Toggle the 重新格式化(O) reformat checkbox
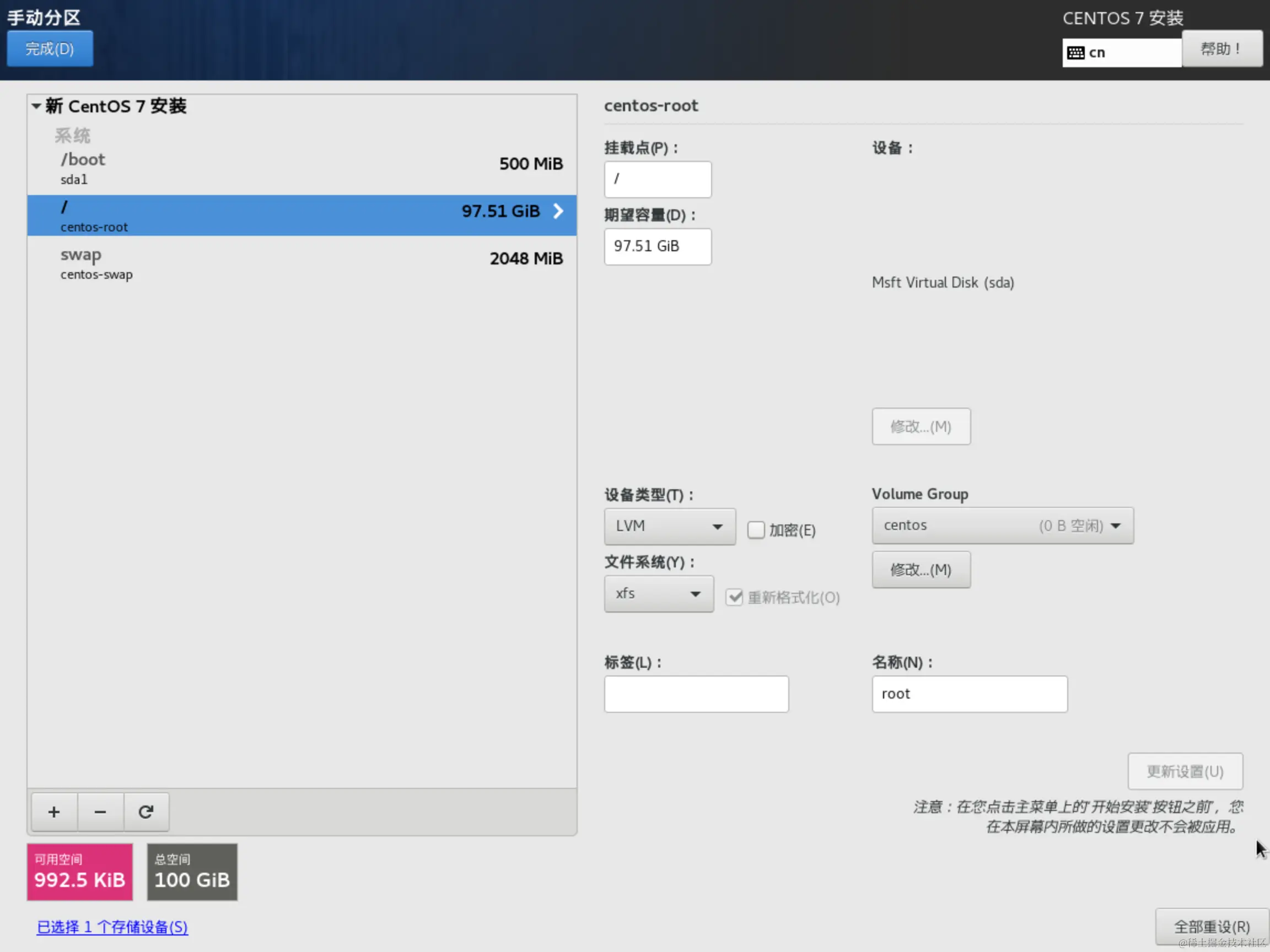The image size is (1270, 952). click(x=734, y=597)
